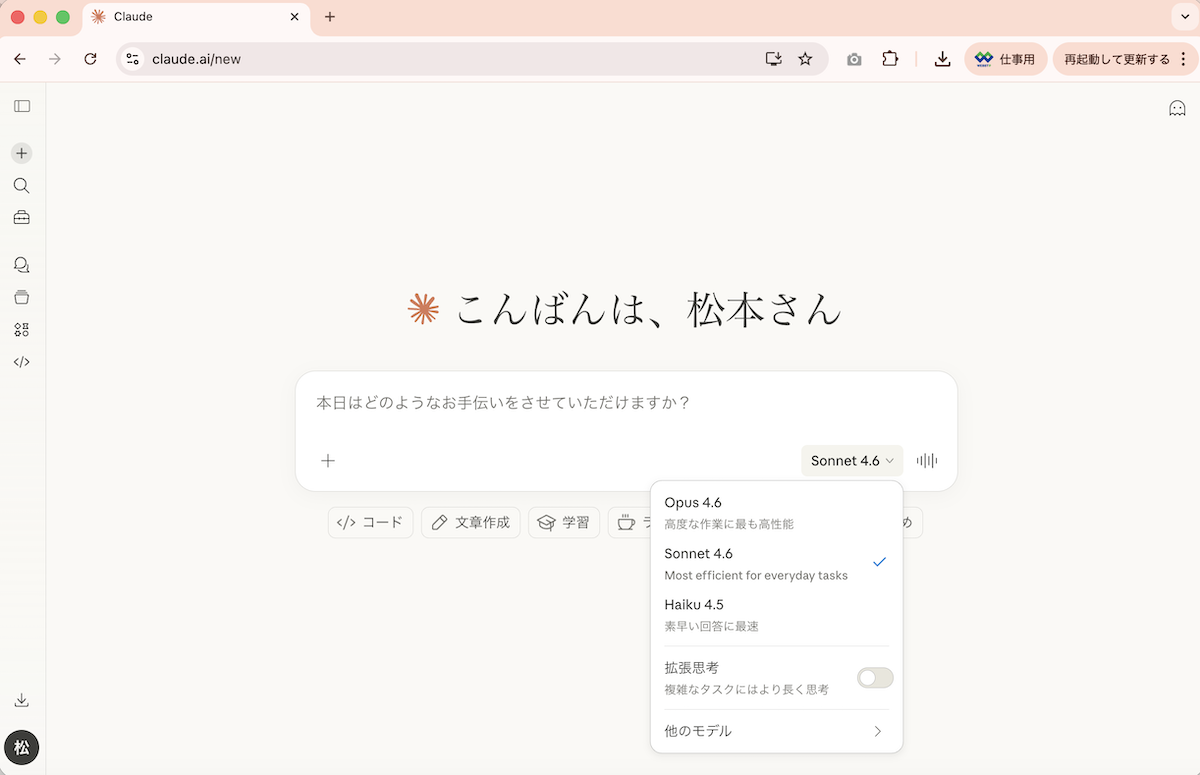Open the 松 user profile avatar
1200x775 pixels.
point(22,747)
